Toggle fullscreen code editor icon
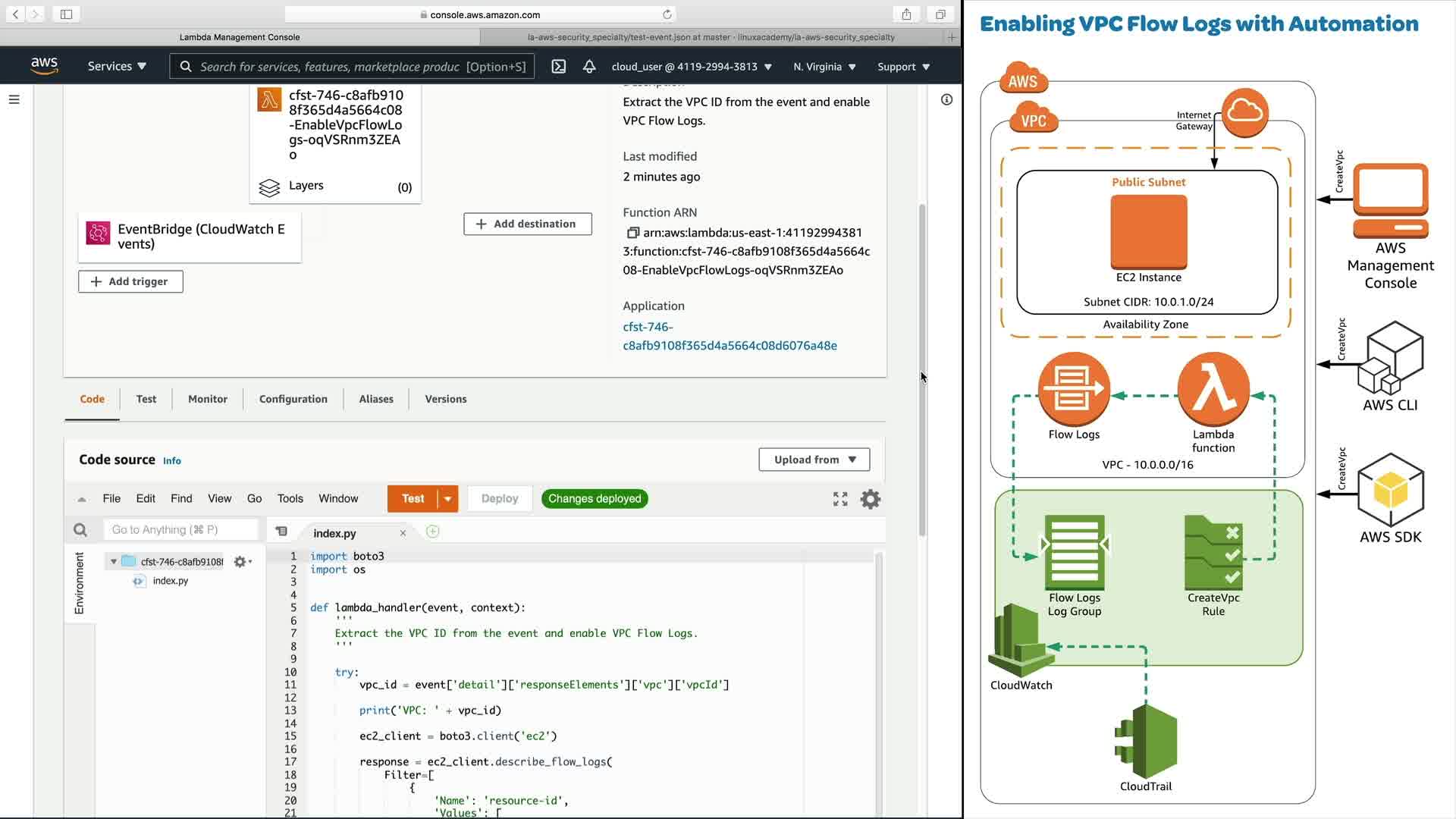This screenshot has width=1456, height=819. (840, 499)
